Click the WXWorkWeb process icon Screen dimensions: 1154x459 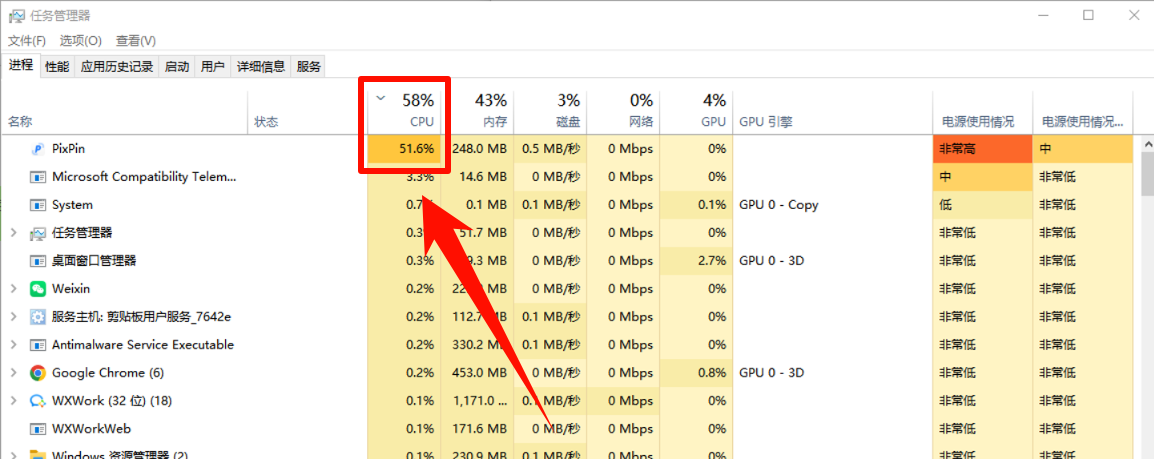(37, 429)
